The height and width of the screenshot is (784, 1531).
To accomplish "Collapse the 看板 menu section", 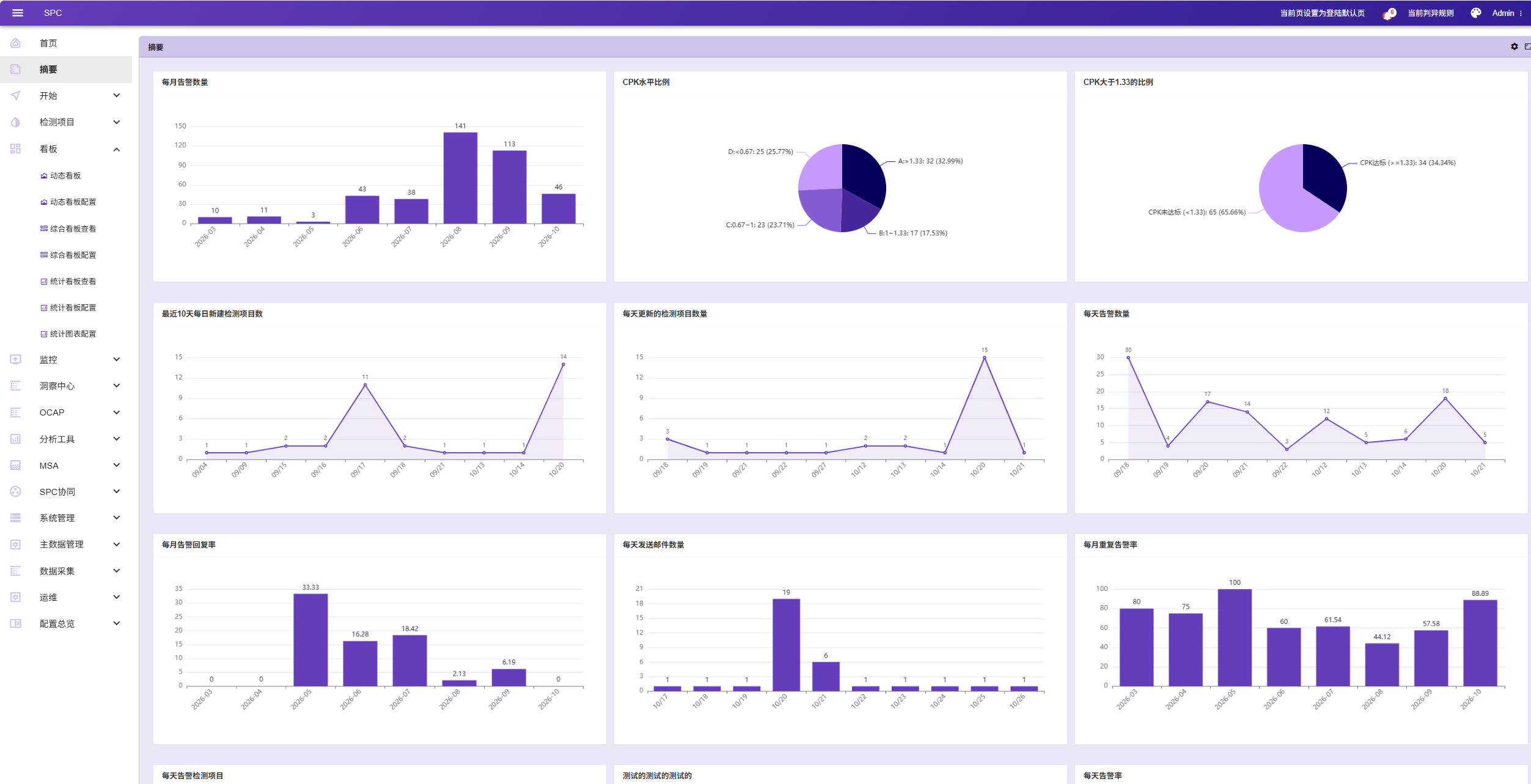I will [x=117, y=149].
